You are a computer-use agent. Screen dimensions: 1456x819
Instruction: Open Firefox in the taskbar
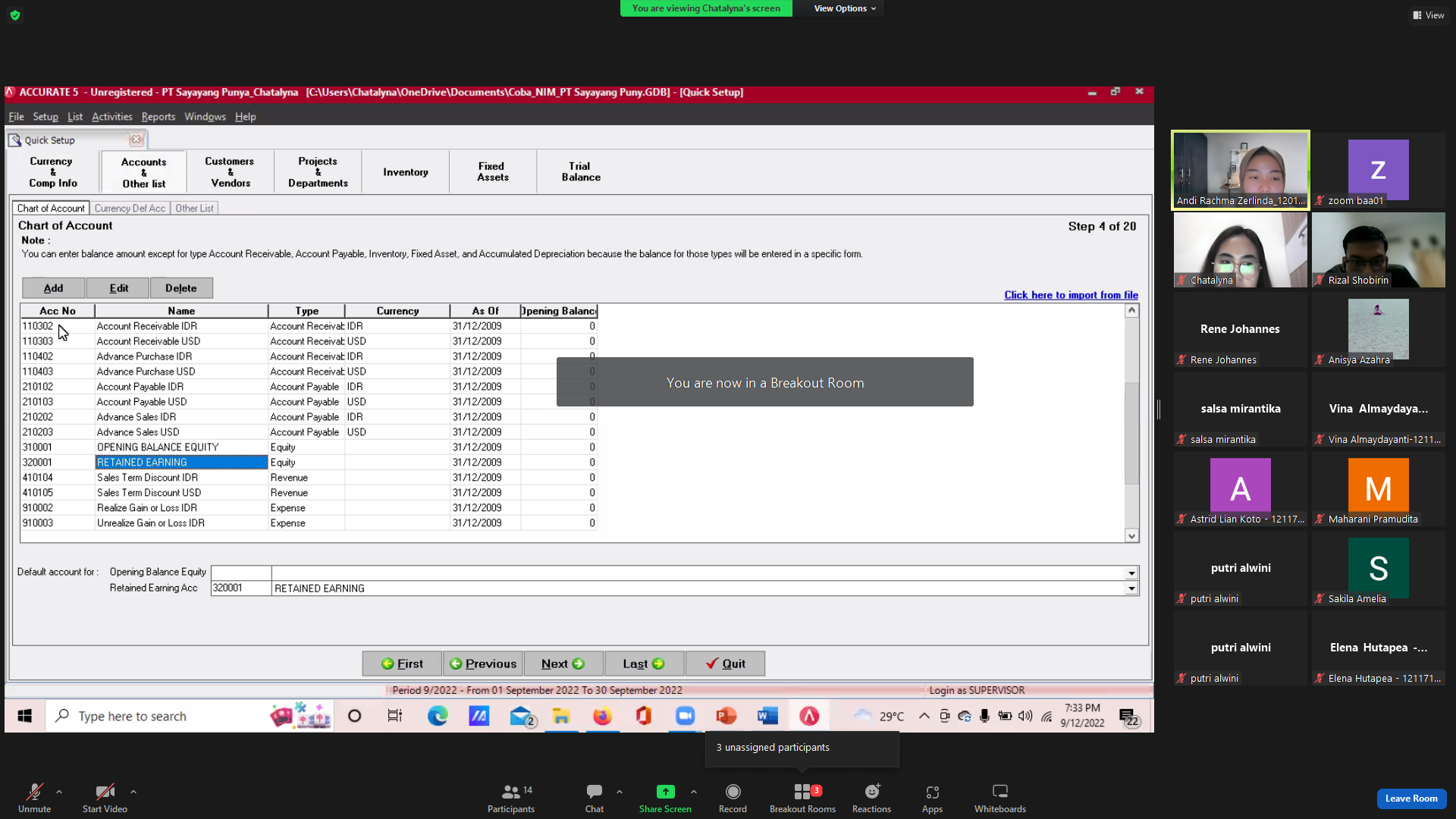602,716
